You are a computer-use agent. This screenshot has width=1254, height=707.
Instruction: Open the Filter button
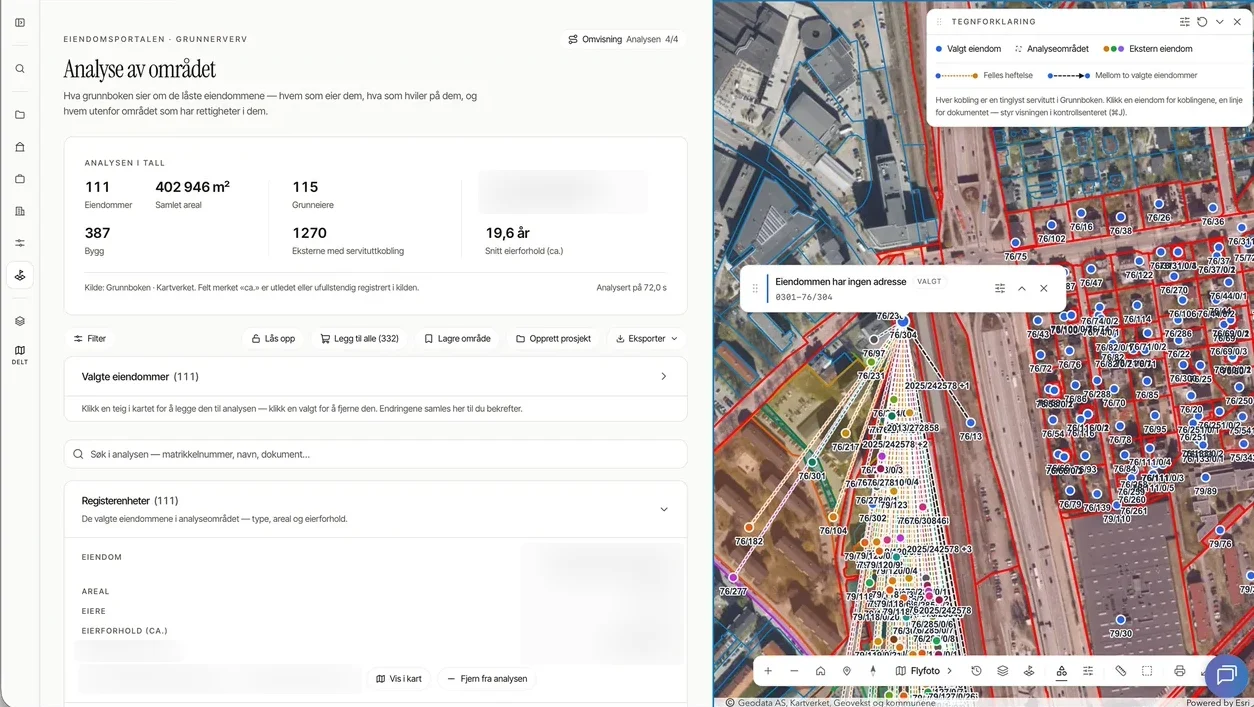90,338
